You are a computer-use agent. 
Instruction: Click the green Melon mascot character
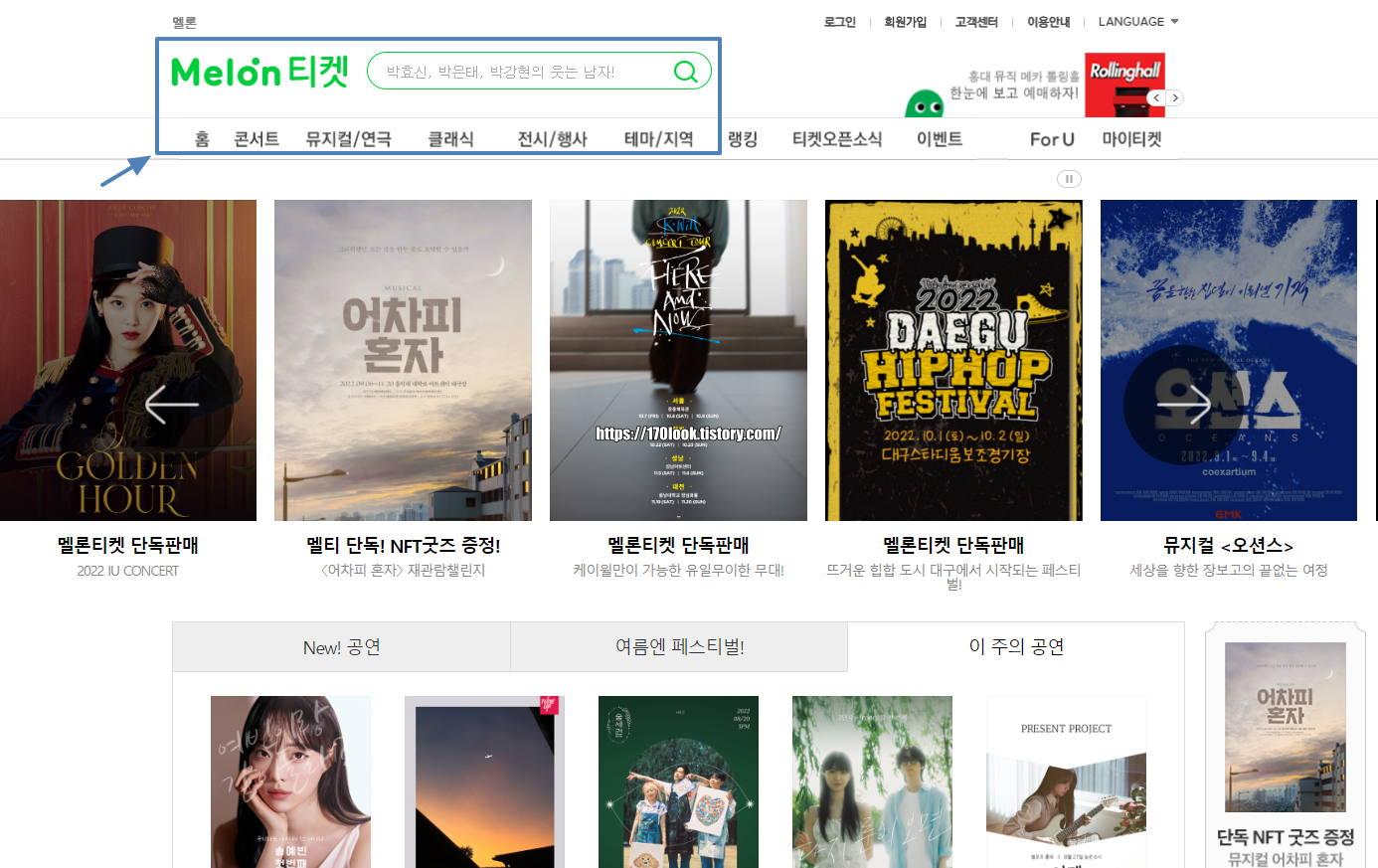(x=925, y=103)
